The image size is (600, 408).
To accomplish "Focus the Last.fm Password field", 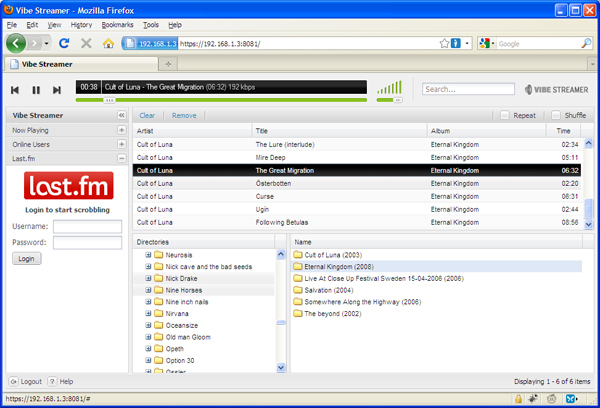I will (88, 243).
